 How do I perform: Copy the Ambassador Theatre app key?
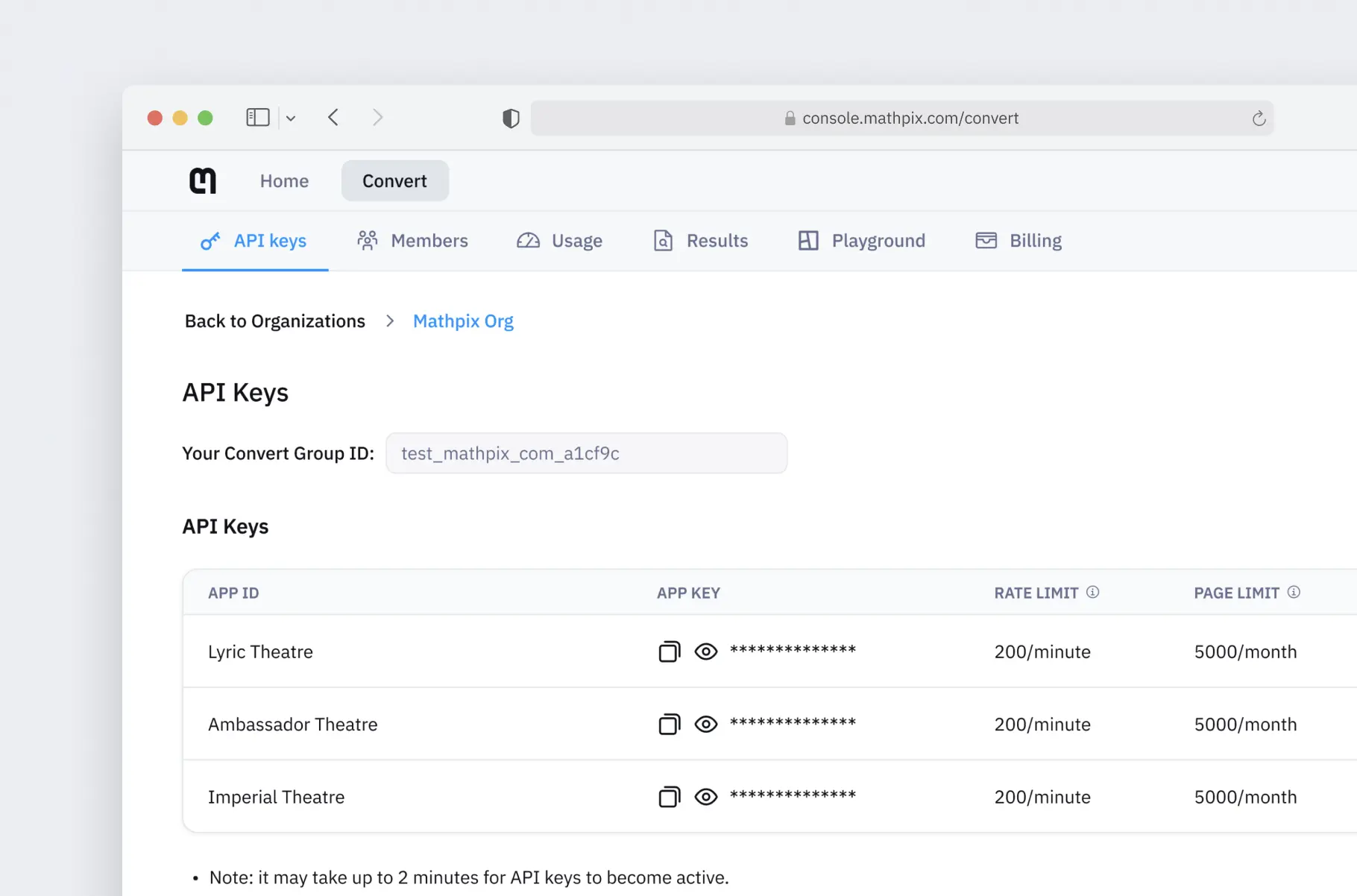tap(670, 724)
